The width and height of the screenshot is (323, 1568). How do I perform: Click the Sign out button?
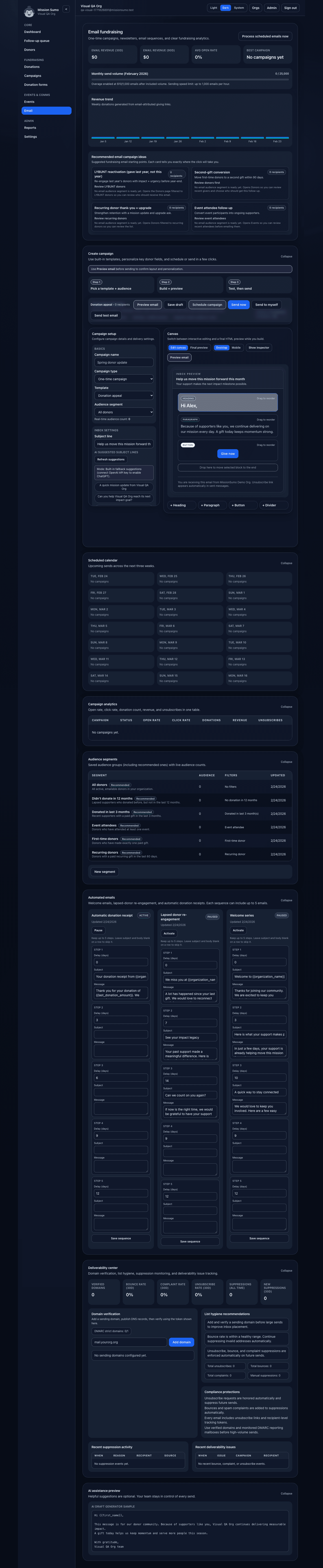click(x=291, y=8)
